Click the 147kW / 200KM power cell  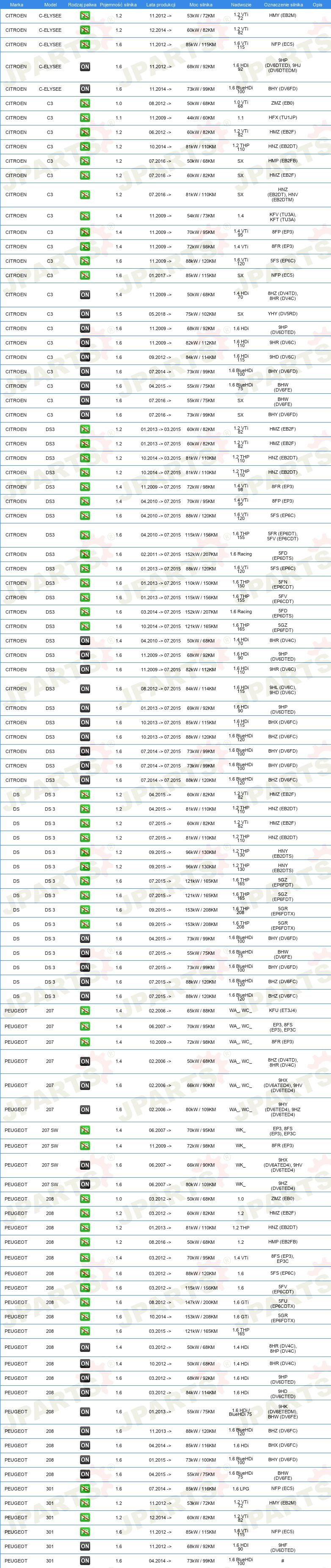click(201, 1302)
